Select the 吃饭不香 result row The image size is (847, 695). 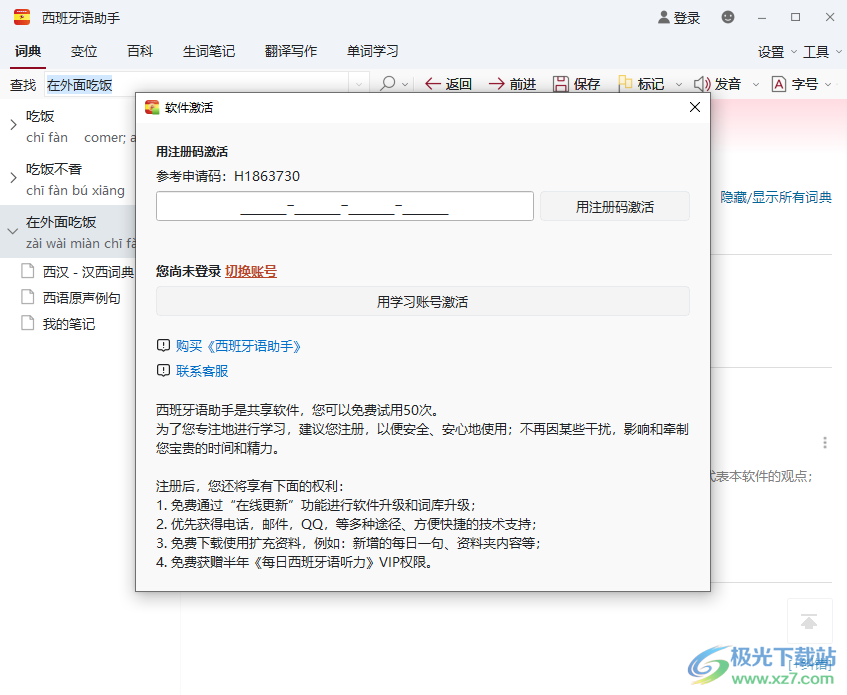[68, 179]
